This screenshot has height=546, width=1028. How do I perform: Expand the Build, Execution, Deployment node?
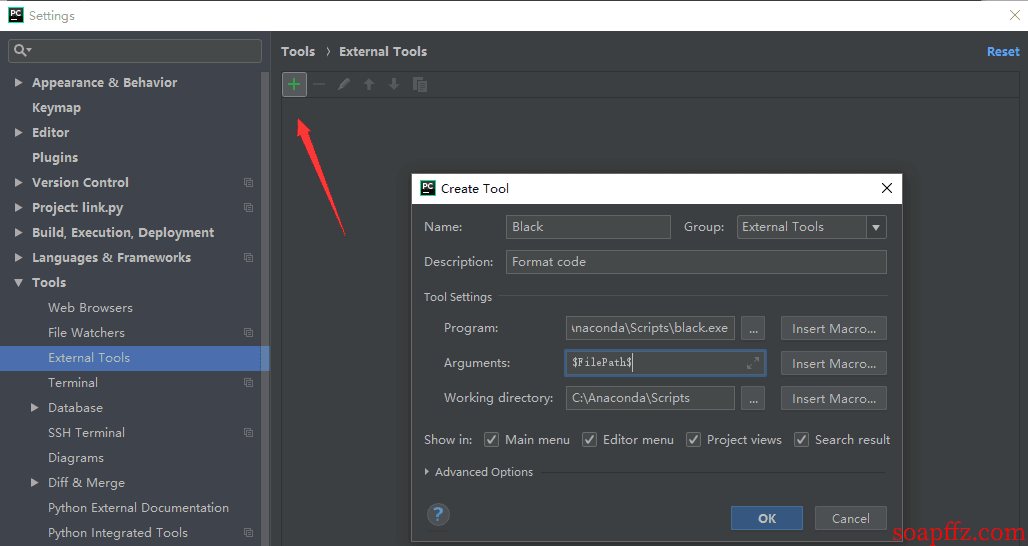pos(18,233)
